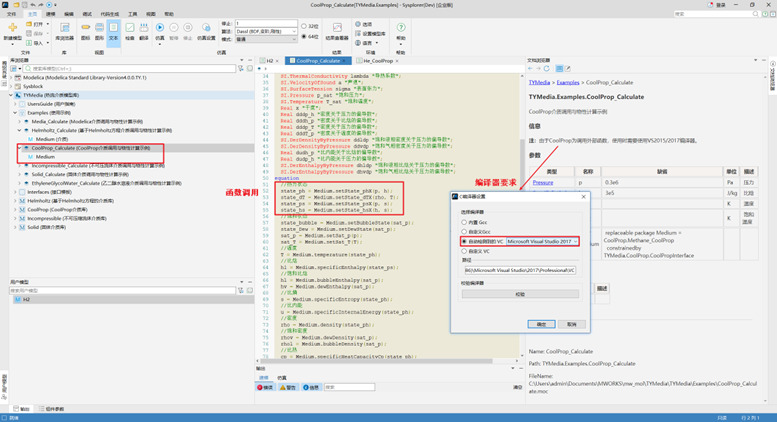Start simulation with the blue play icon
777x422 pixels.
click(x=160, y=28)
